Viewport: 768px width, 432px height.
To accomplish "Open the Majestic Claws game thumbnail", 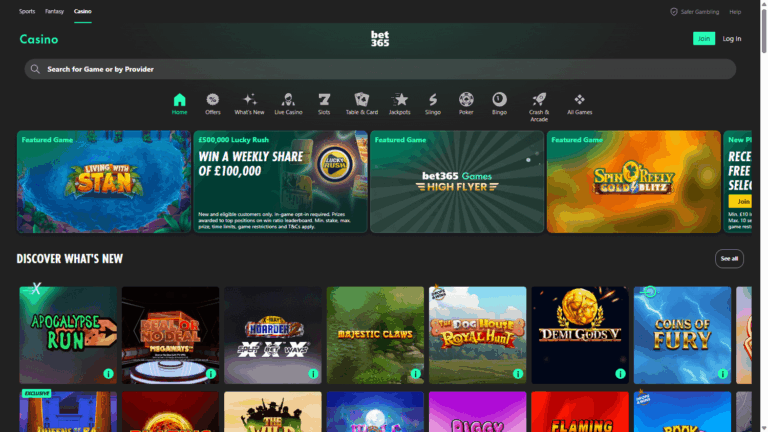I will point(375,335).
